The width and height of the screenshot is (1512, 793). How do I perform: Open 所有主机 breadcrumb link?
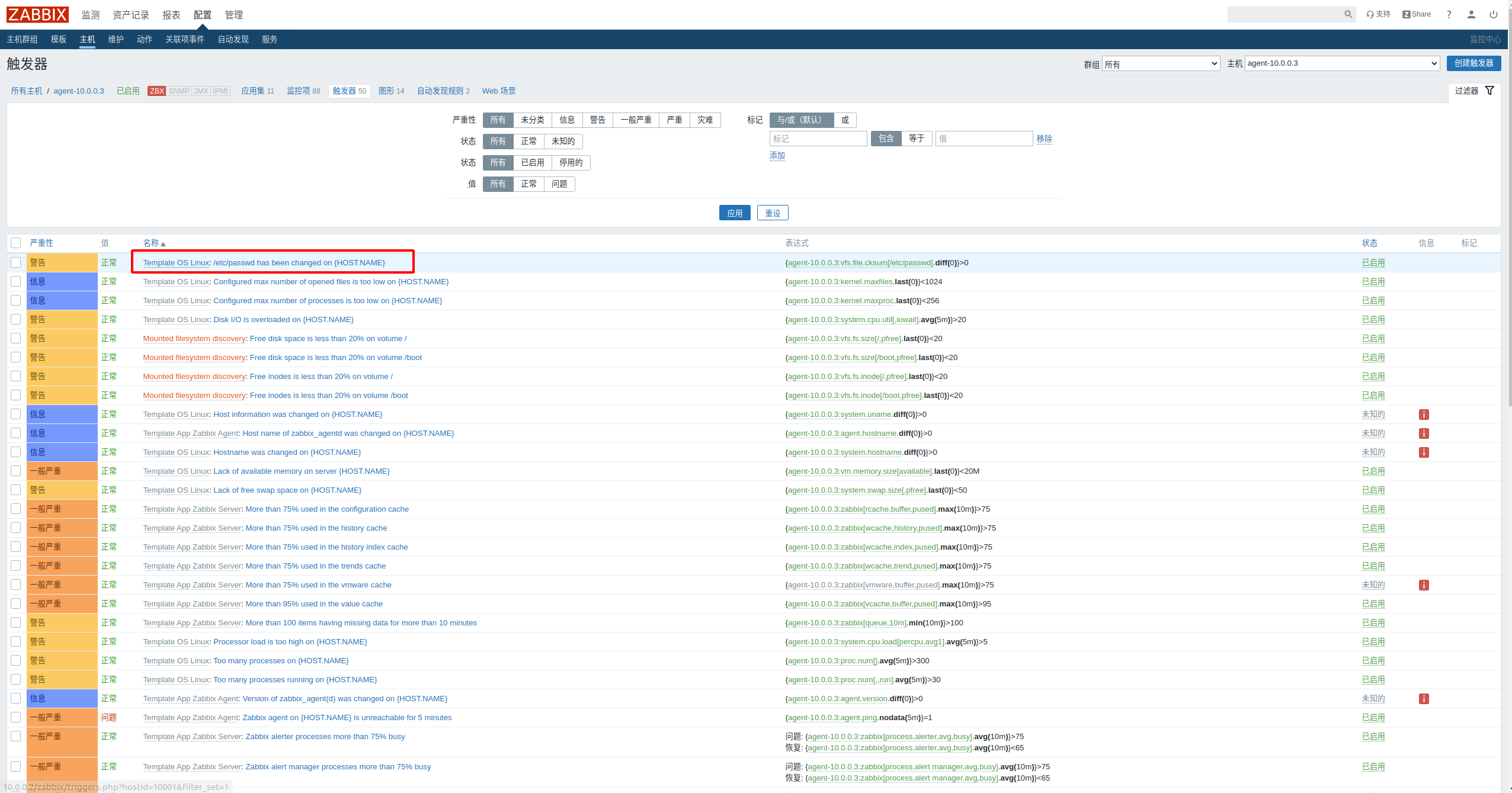pos(27,91)
